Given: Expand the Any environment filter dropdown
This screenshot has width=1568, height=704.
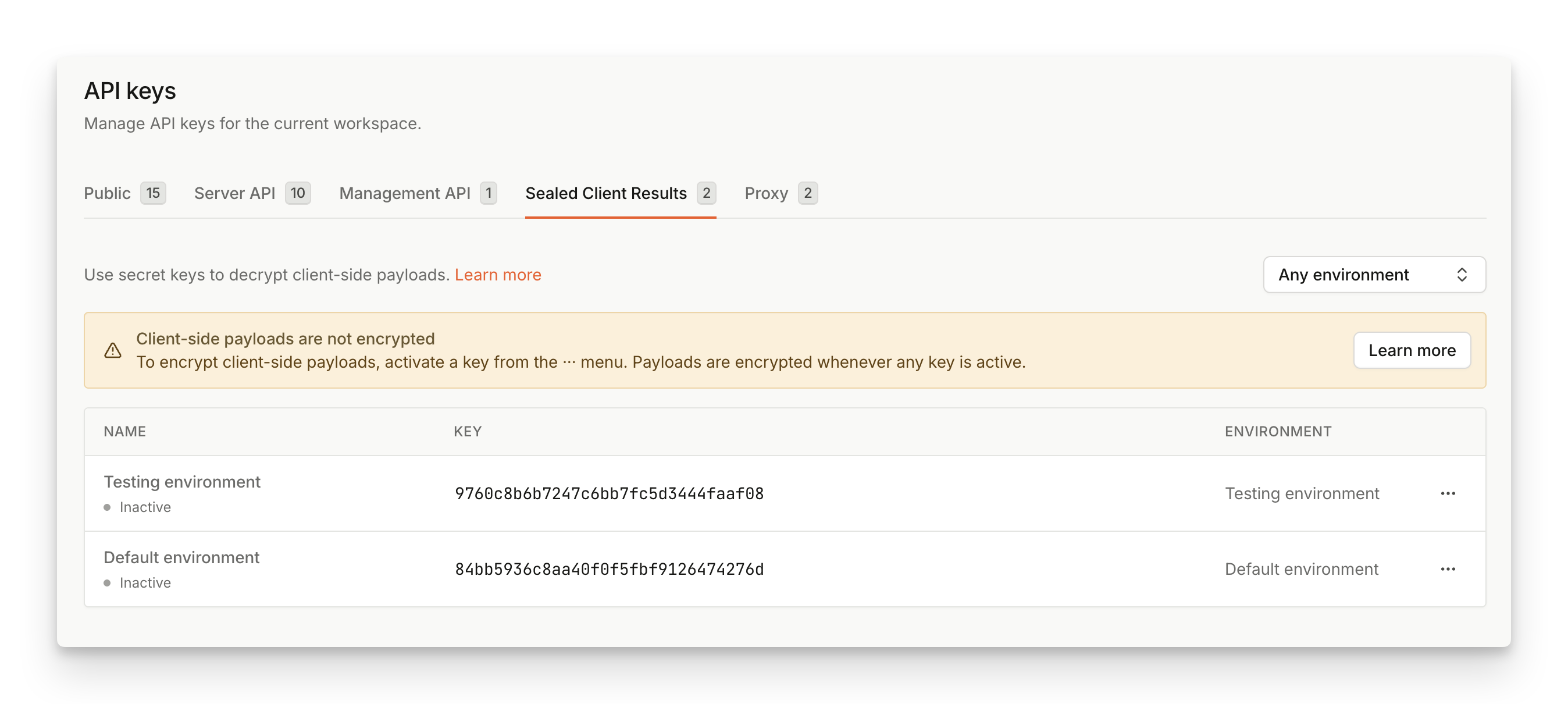Looking at the screenshot, I should click(1373, 275).
